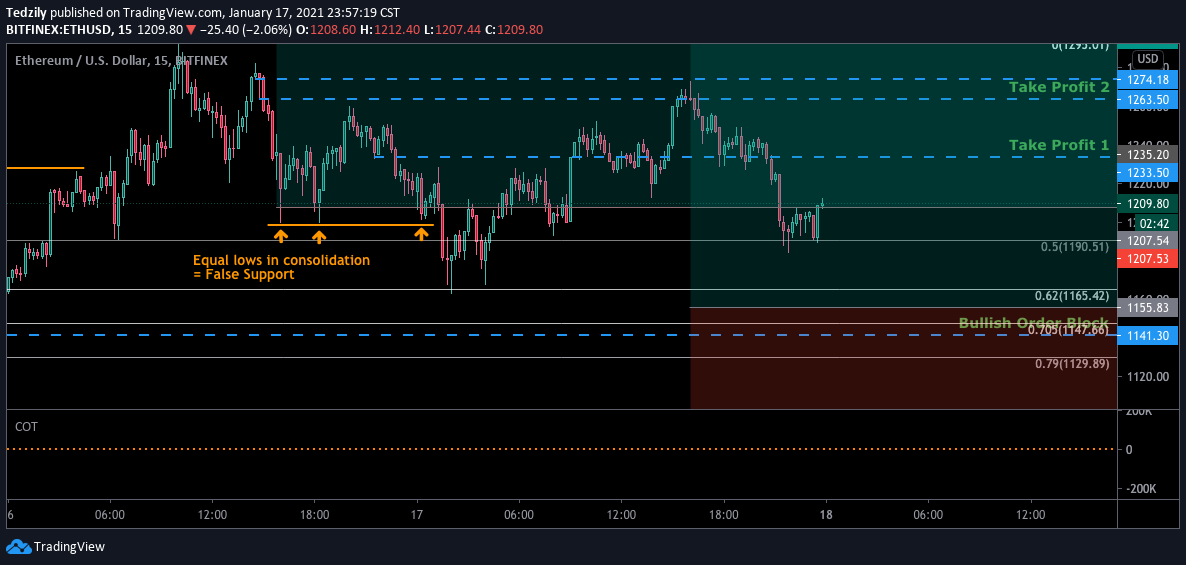1186x565 pixels.
Task: Select the red 1207.53 price label
Action: pyautogui.click(x=1147, y=259)
